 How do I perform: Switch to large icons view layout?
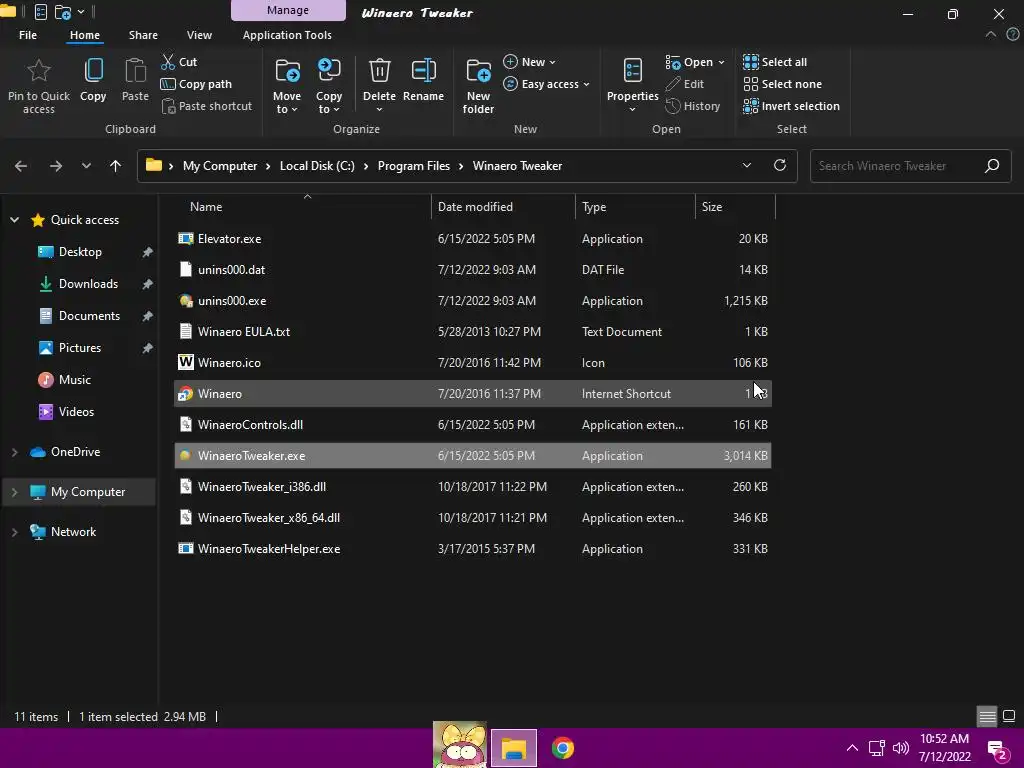pyautogui.click(x=1009, y=716)
